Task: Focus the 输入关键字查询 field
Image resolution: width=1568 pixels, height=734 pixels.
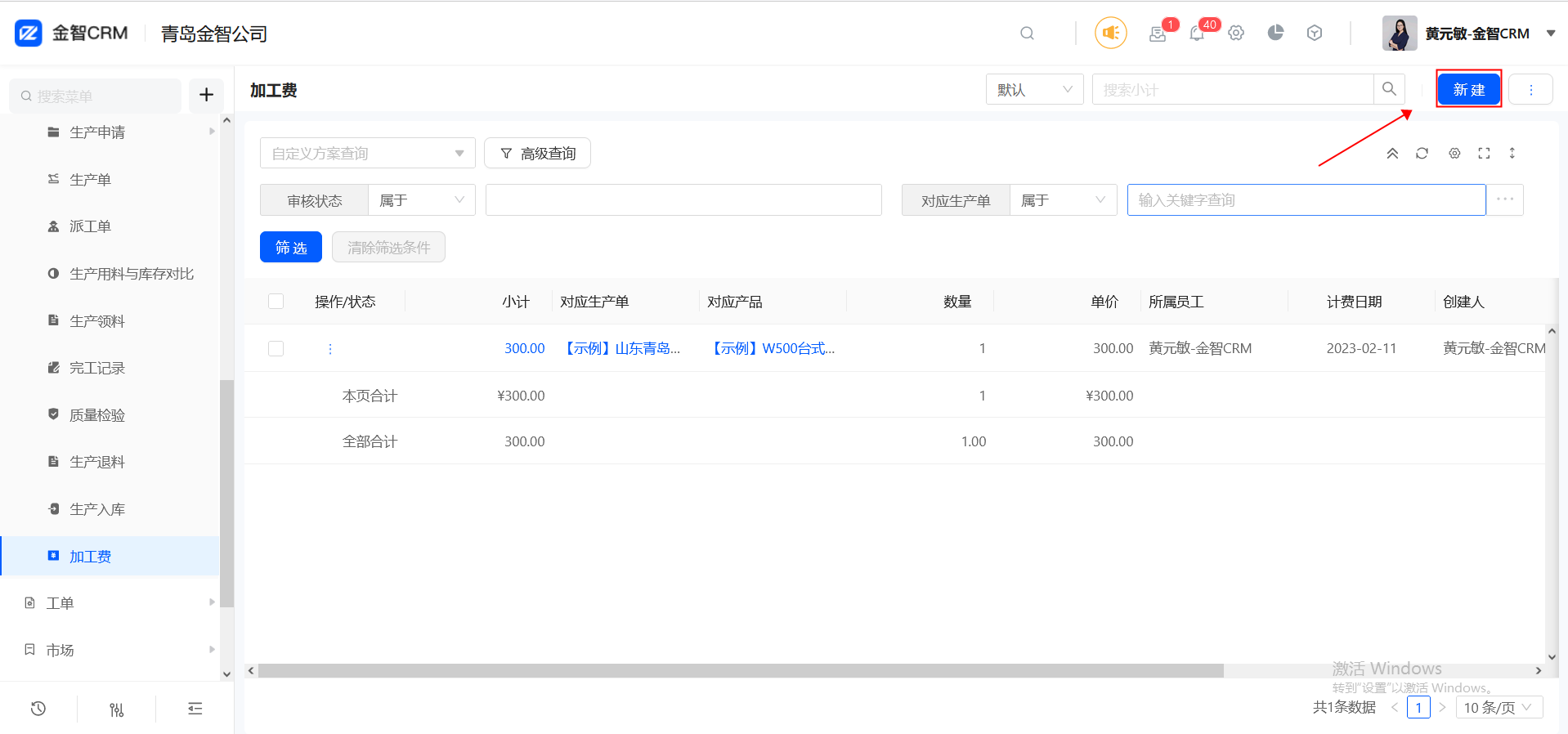Action: (1306, 199)
